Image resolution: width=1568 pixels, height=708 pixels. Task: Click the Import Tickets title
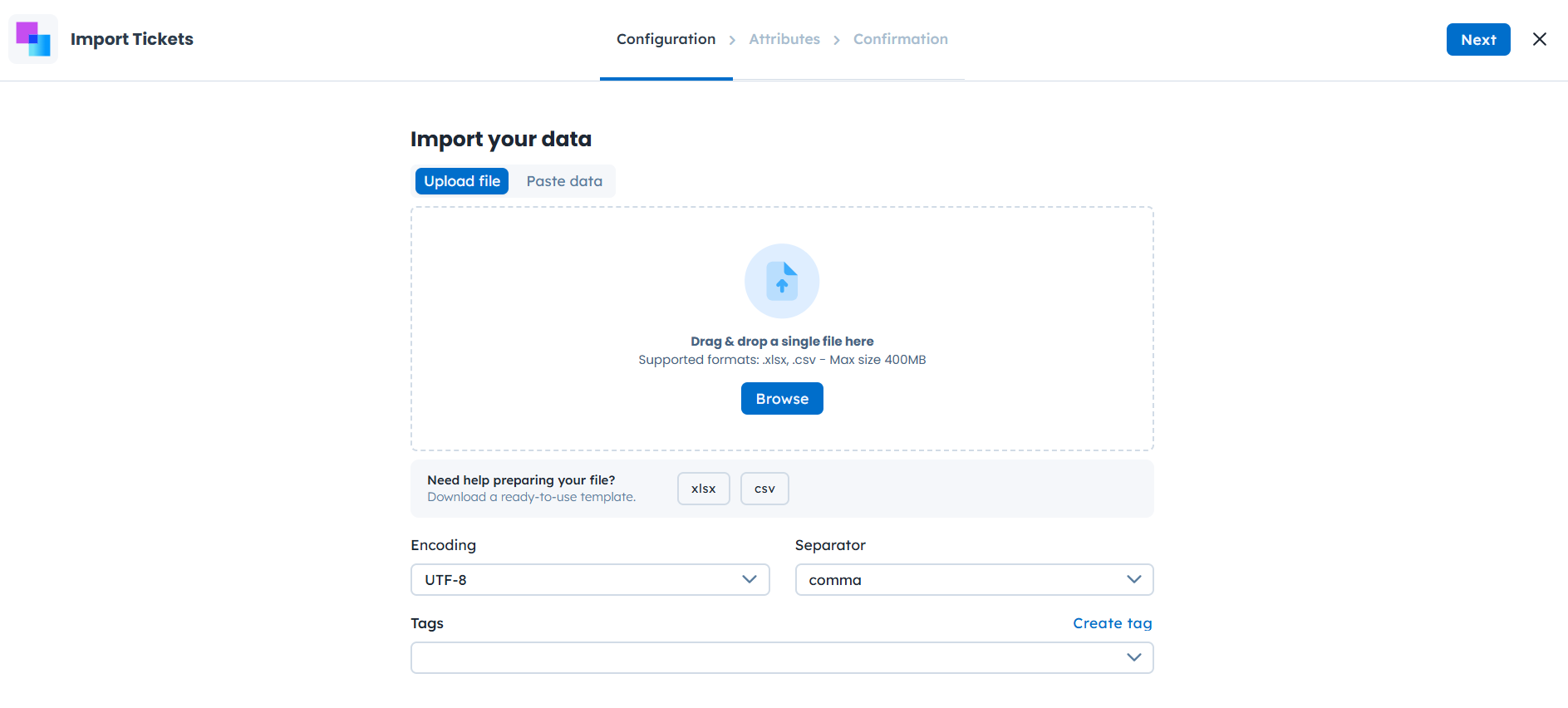(132, 39)
